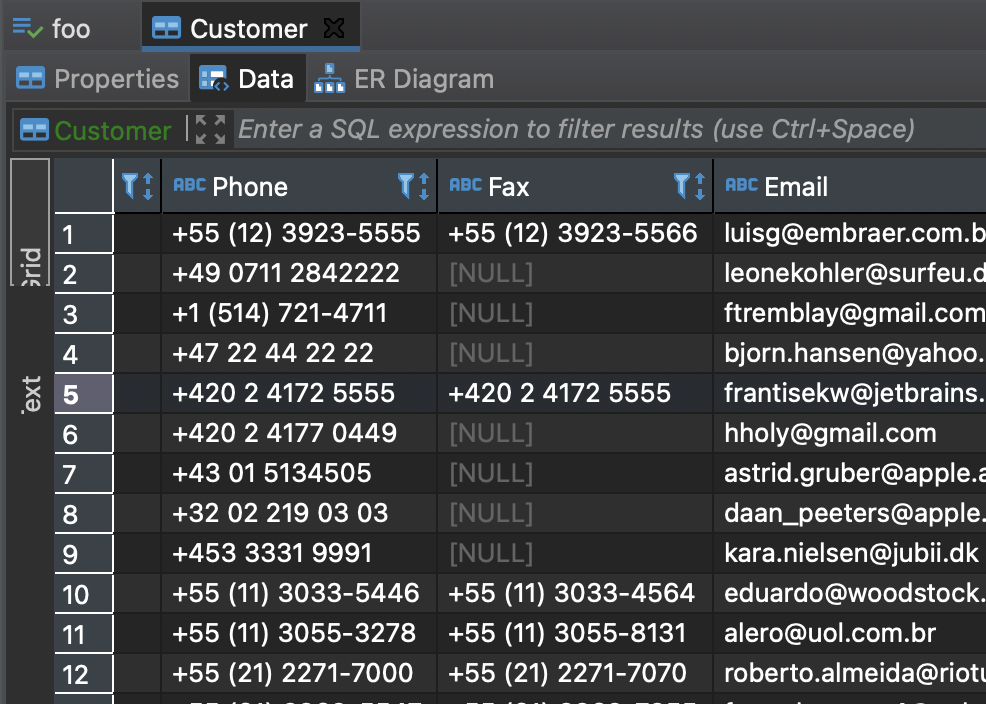Focus the SQL filter expression field
Viewport: 986px width, 704px height.
tap(610, 129)
